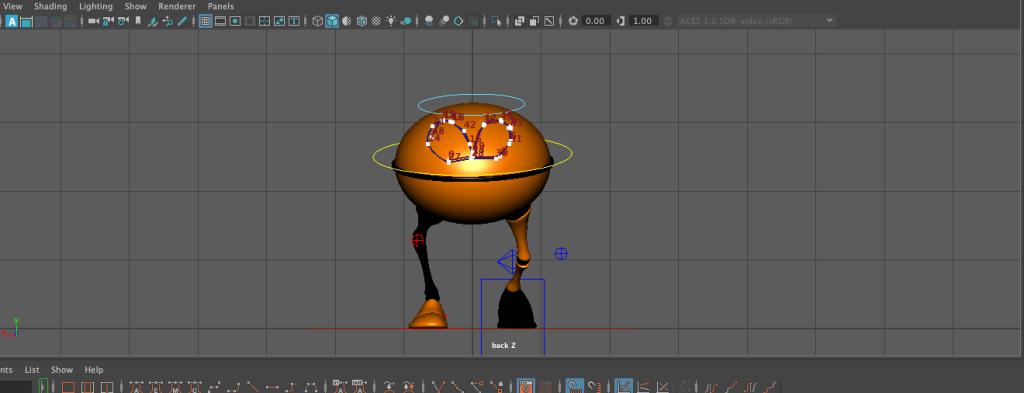Open the Lighting menu
Screen dimensions: 1024x393
(x=95, y=6)
